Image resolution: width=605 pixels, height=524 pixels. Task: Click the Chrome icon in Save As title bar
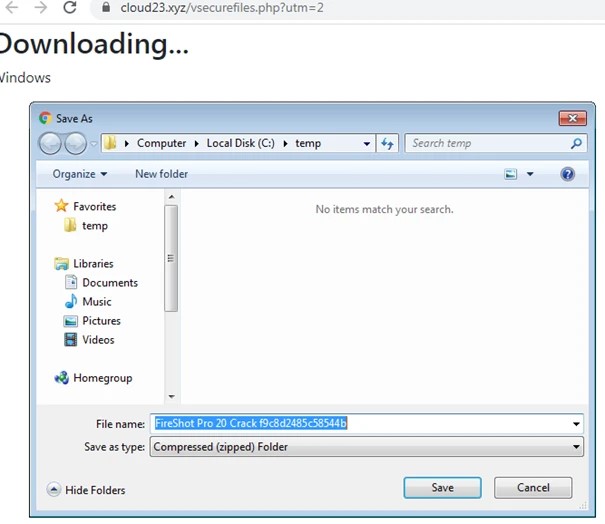coord(45,118)
